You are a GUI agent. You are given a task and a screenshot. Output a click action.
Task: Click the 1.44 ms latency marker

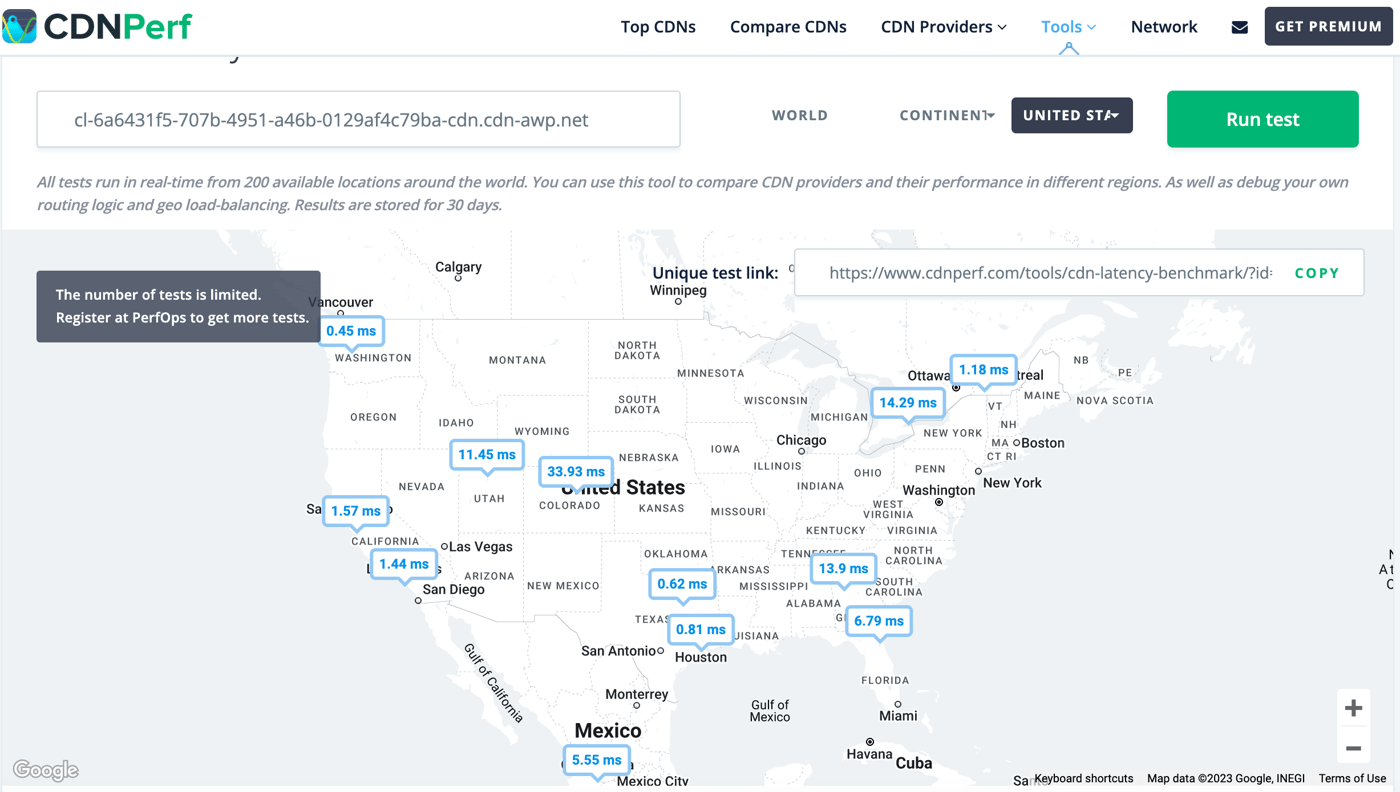(x=404, y=564)
